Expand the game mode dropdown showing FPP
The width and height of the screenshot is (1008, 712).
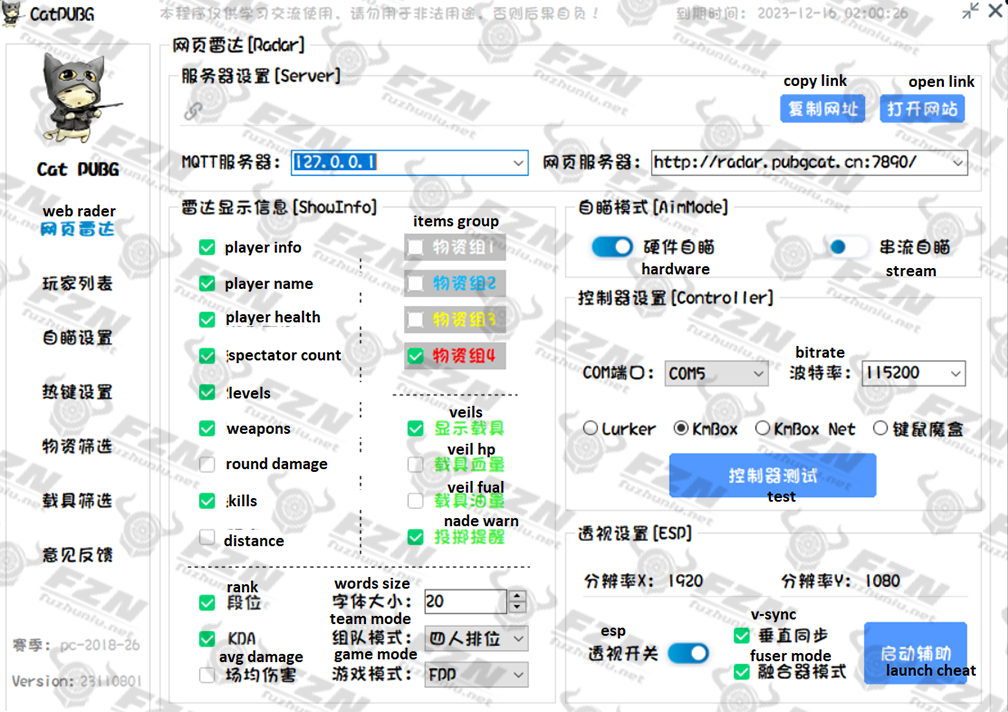pyautogui.click(x=518, y=675)
